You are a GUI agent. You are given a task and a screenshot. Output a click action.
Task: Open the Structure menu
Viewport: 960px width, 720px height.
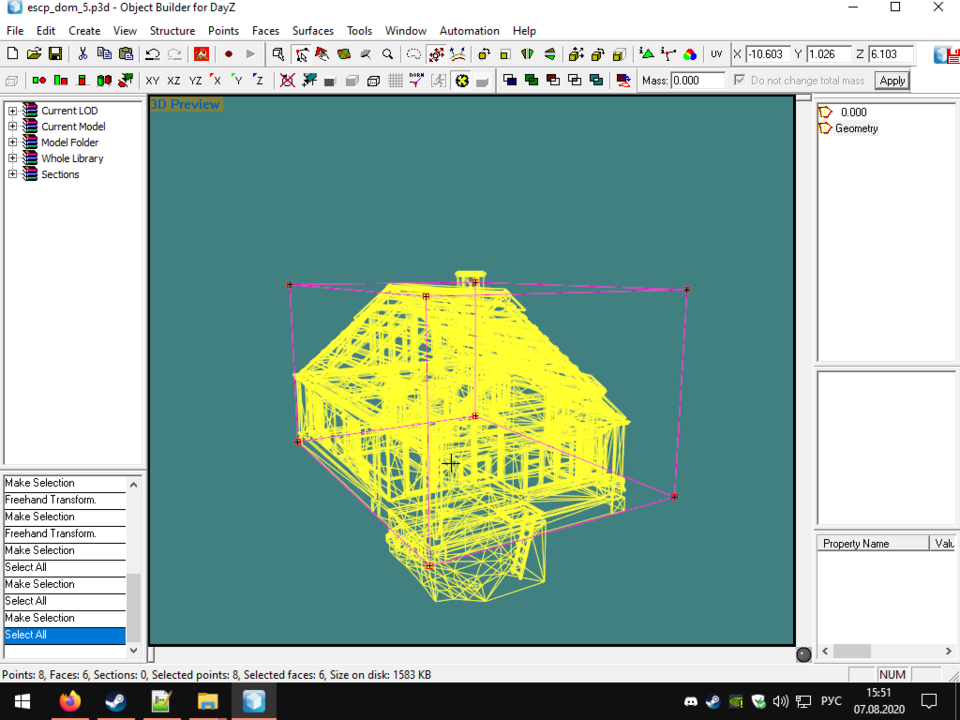pos(172,31)
